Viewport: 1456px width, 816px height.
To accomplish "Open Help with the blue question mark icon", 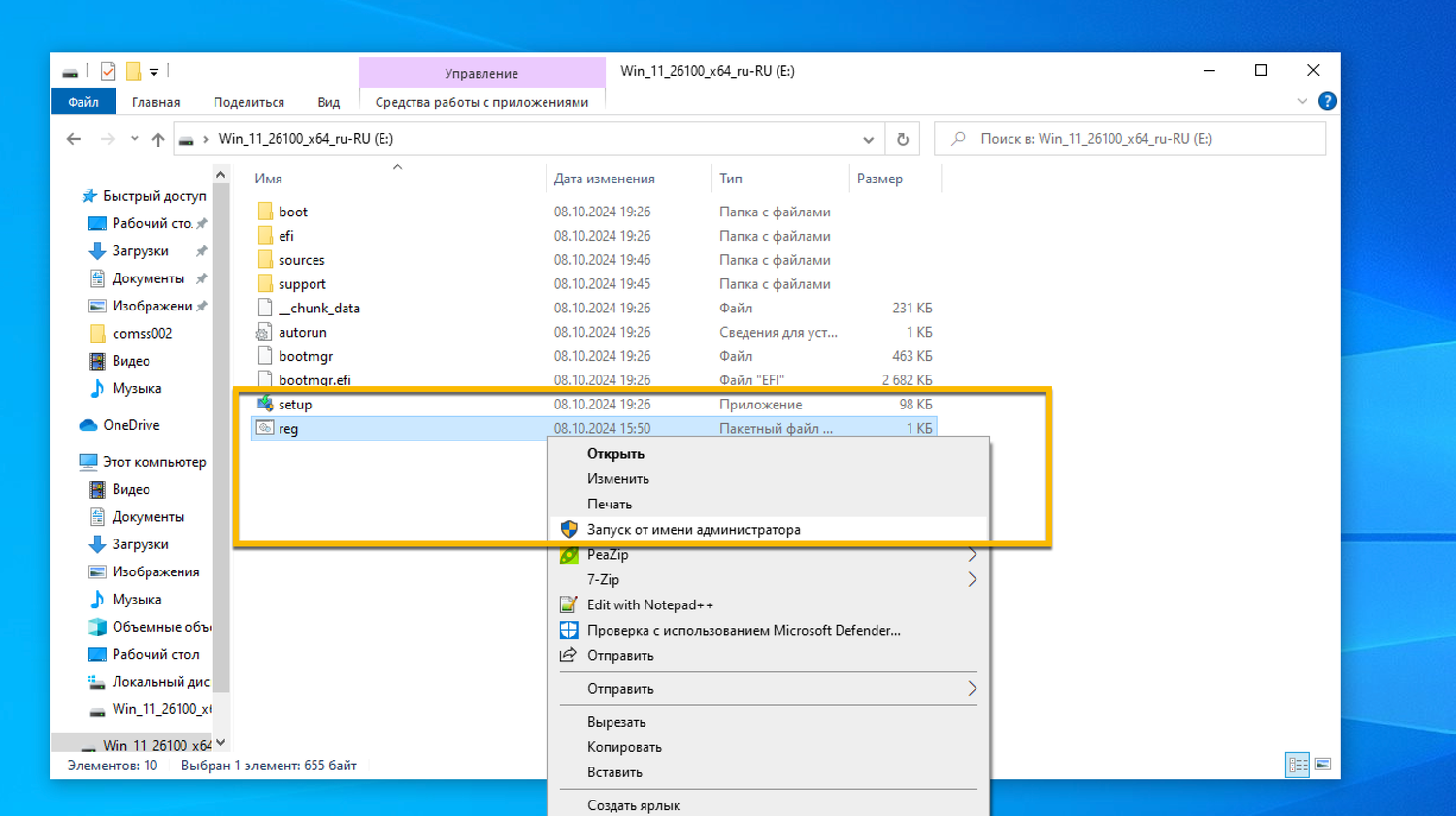I will (x=1327, y=101).
